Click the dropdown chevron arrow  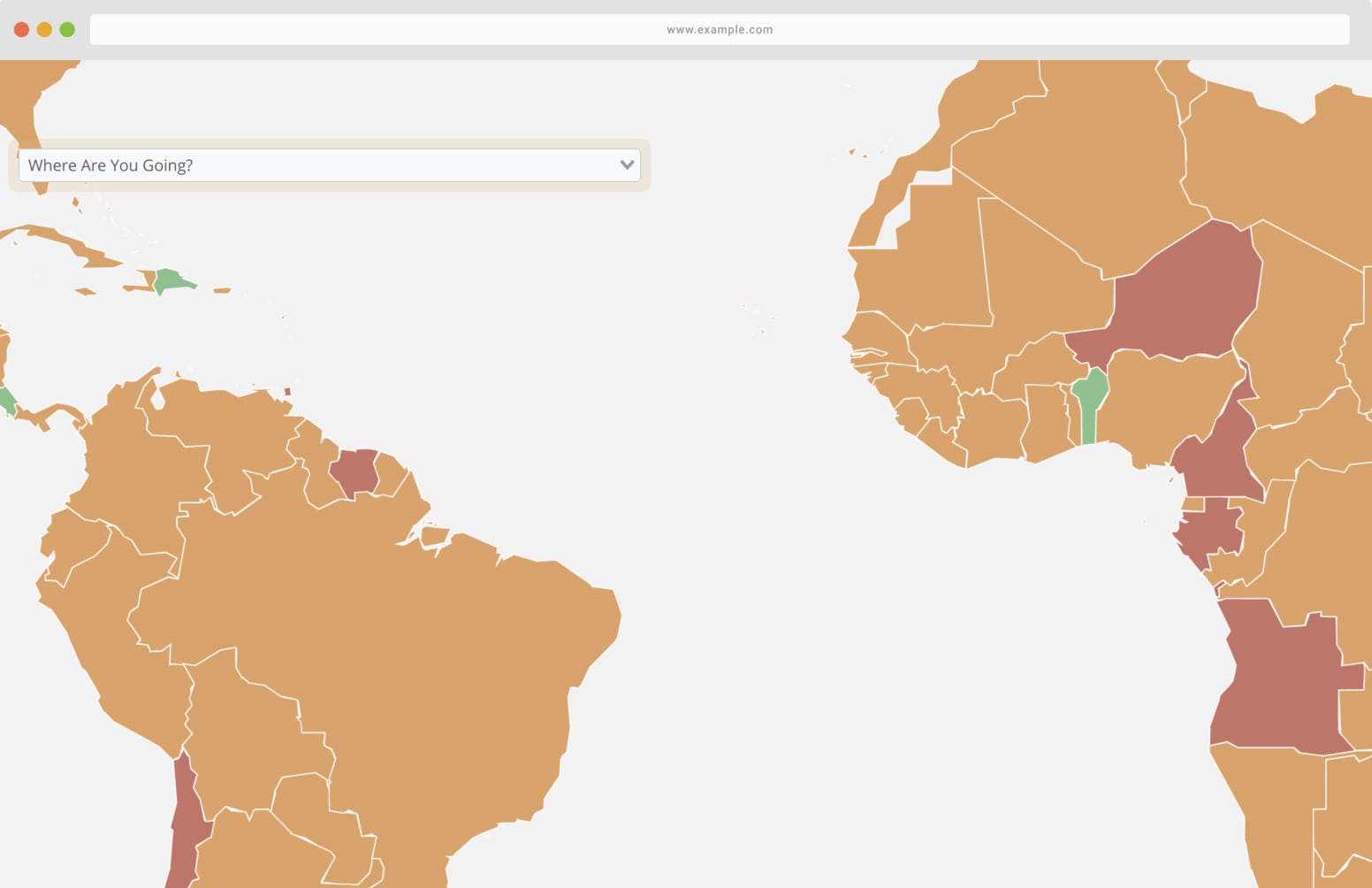(627, 165)
